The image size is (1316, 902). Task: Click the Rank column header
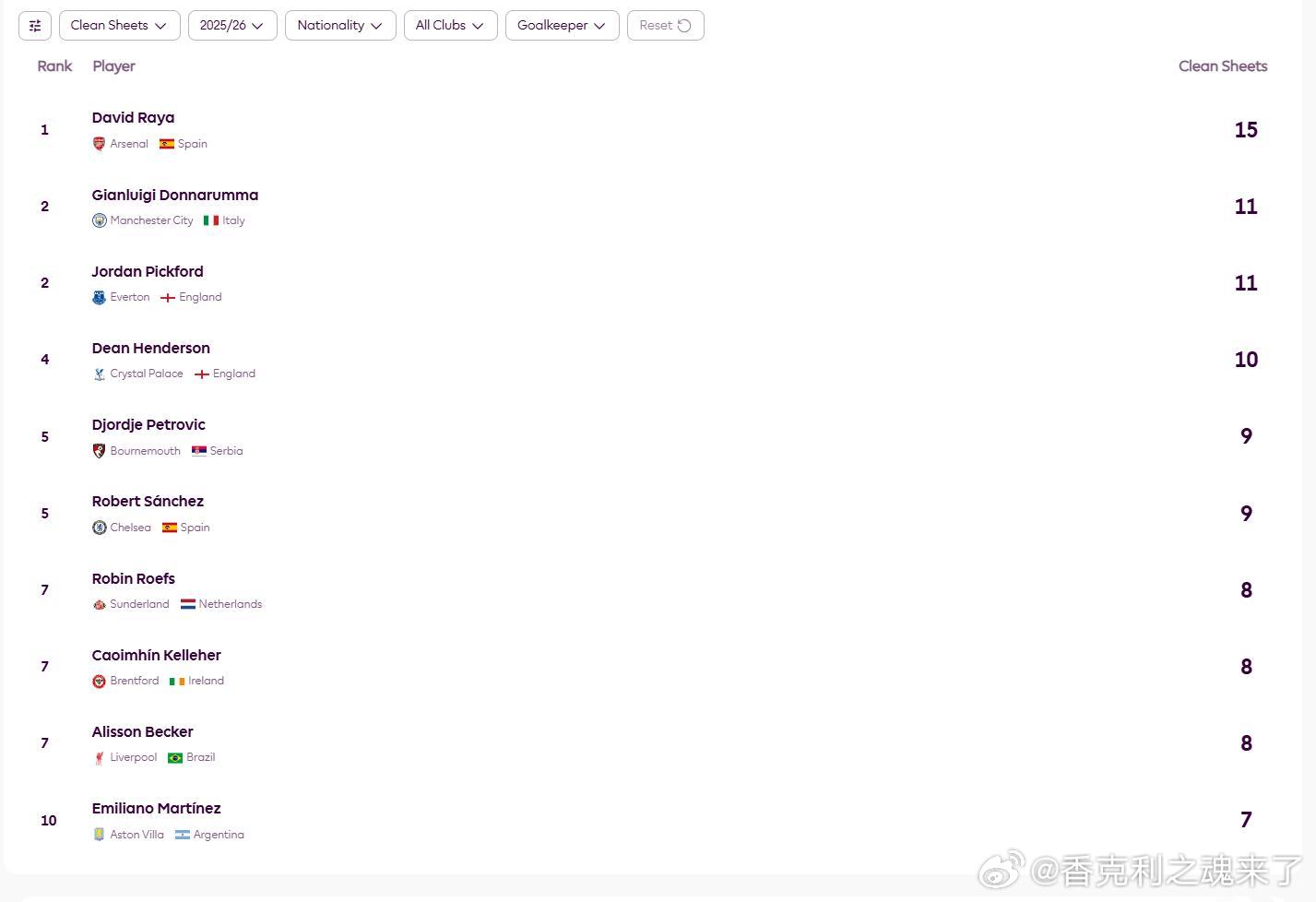click(x=54, y=66)
